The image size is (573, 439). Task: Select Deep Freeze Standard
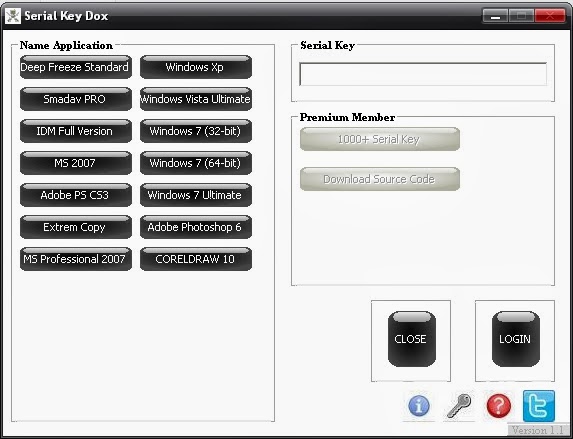pos(76,67)
